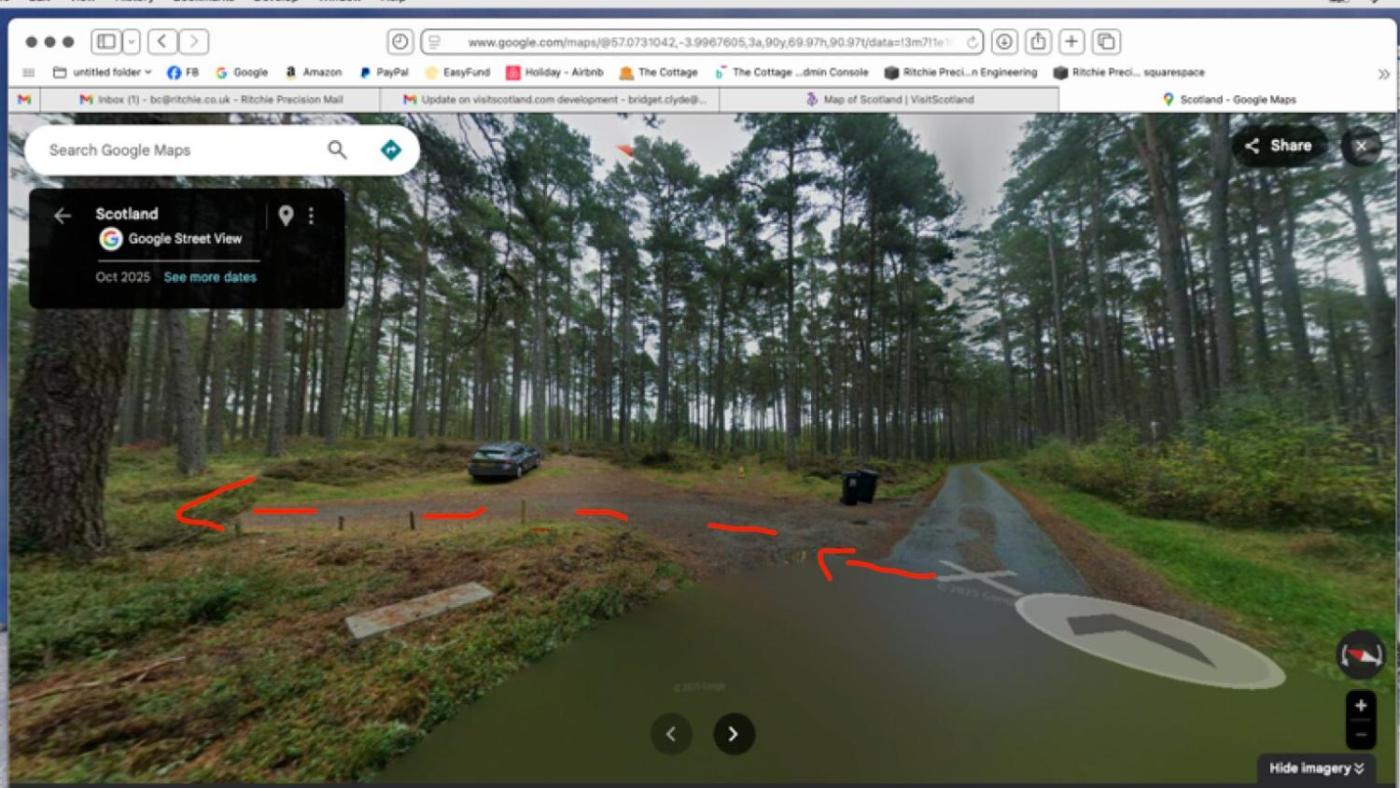Open directions via the blue diamond icon
Screen dimensions: 1400x788
pos(391,150)
